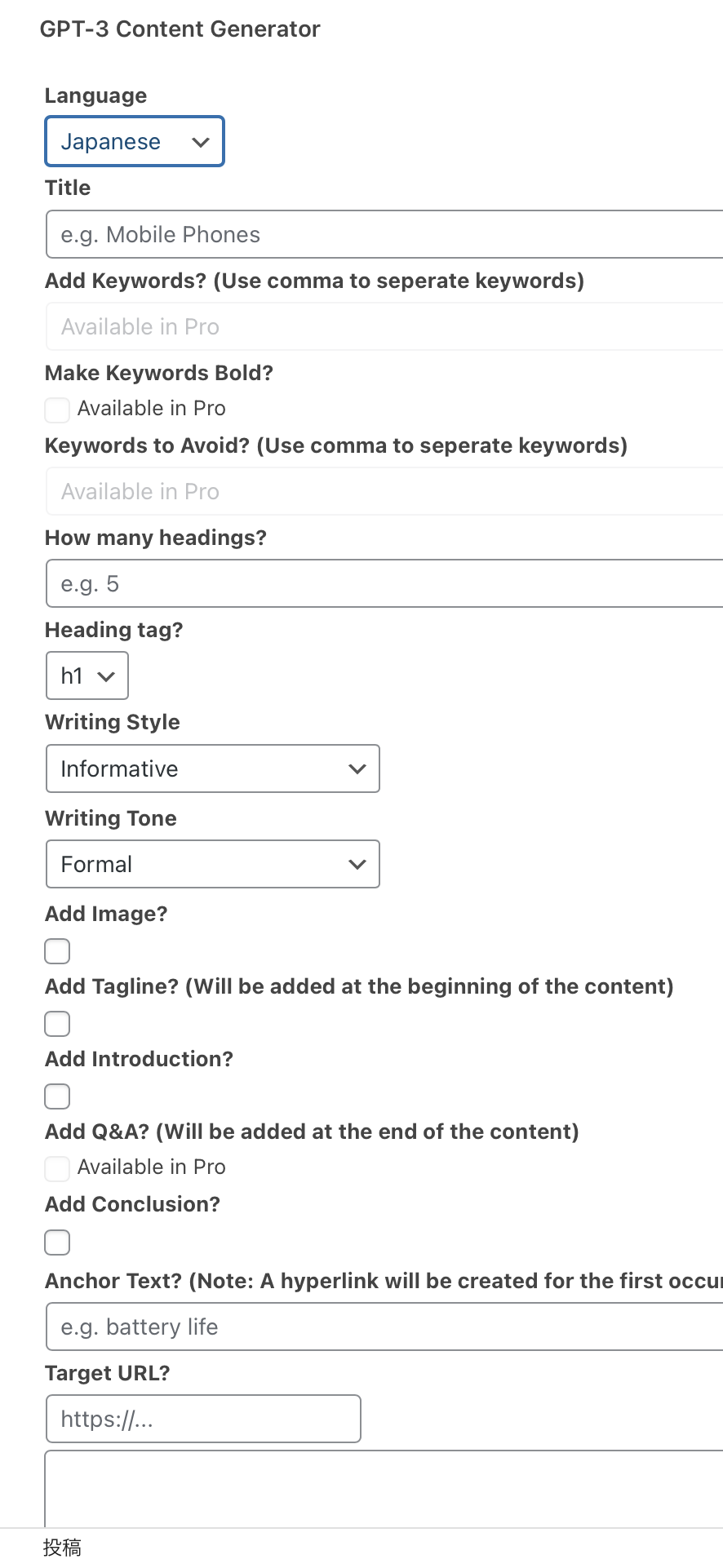Viewport: 723px width, 1568px height.
Task: Enable the Add Image checkbox
Action: [x=57, y=951]
